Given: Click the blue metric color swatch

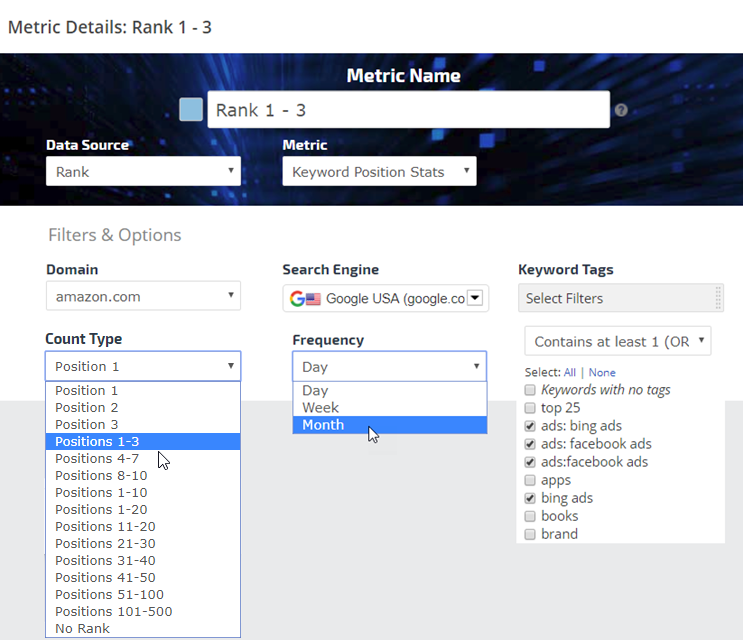Looking at the screenshot, I should point(191,109).
